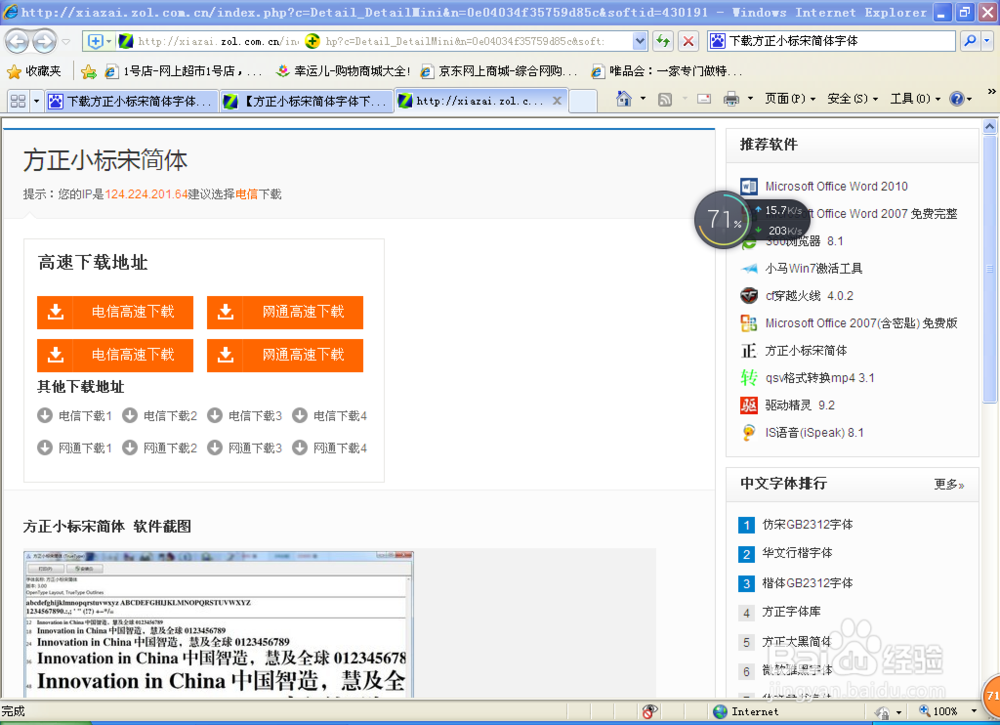Open the 工具(O) menu
1000x725 pixels.
(915, 99)
